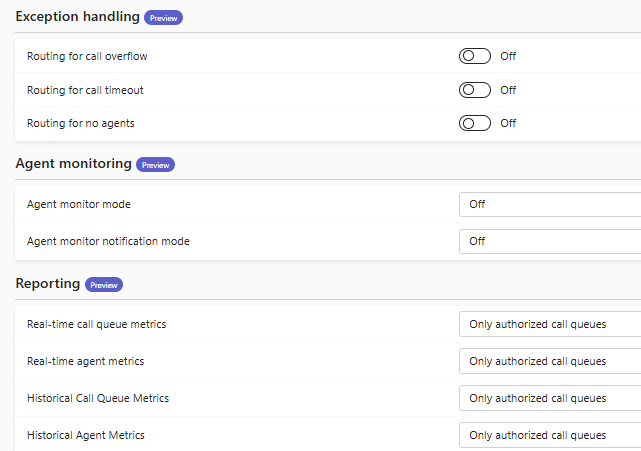This screenshot has height=451, width=641.
Task: Click the Routing for no agents label
Action: coord(81,123)
